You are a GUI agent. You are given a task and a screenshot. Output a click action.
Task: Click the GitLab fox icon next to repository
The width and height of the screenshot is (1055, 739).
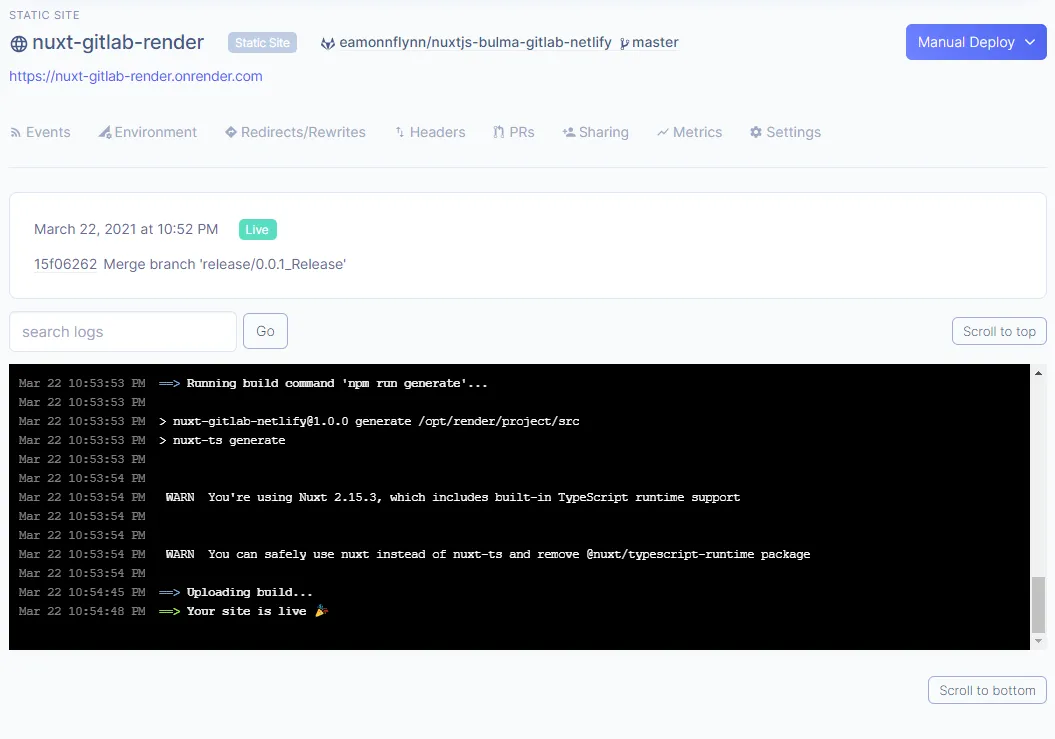[328, 43]
